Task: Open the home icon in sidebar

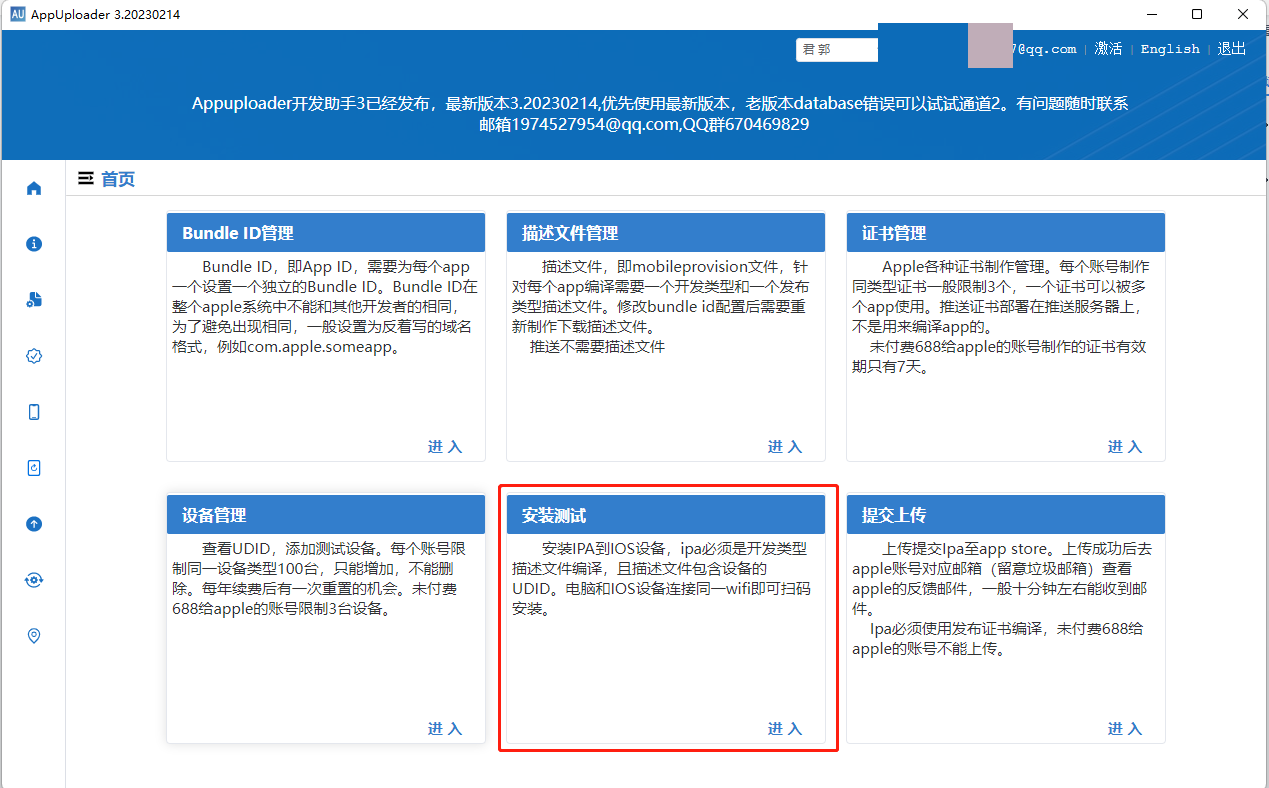Action: [34, 188]
